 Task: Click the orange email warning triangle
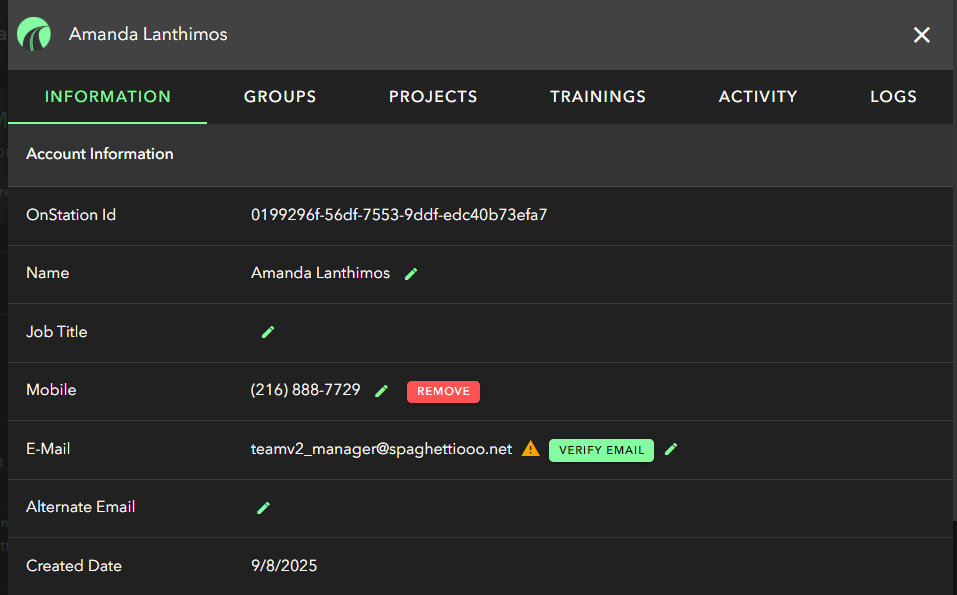(531, 449)
